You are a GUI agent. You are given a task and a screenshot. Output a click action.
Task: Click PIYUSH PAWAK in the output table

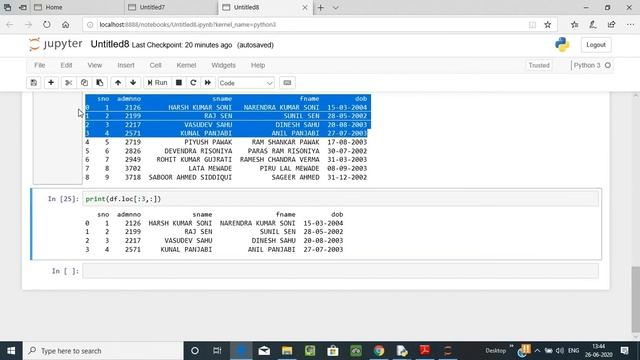coord(208,142)
